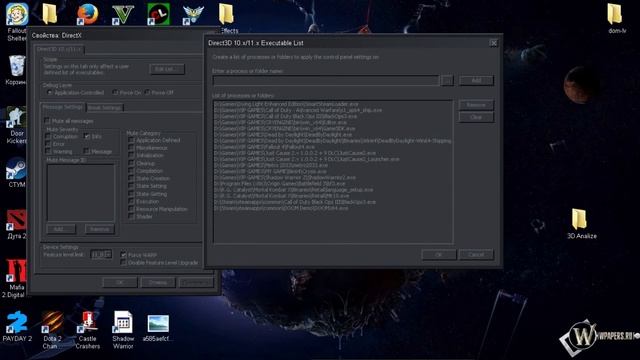This screenshot has width=640, height=360.
Task: Launch the GTA V desktop shortcut
Action: (x=122, y=14)
